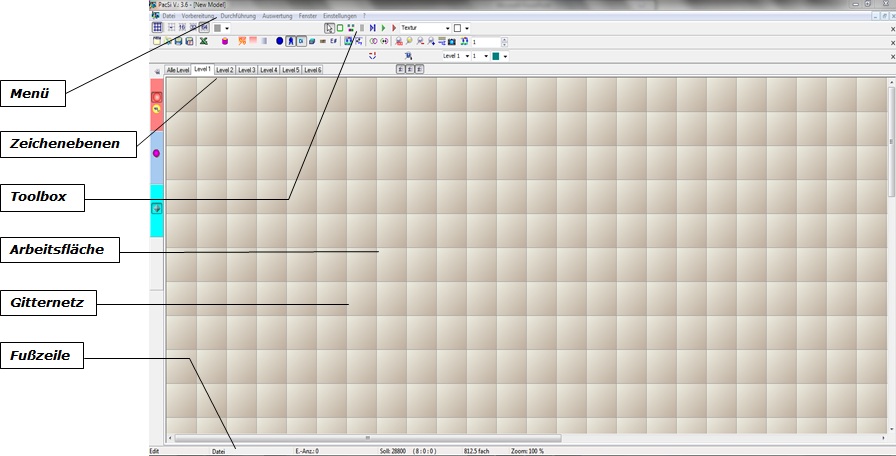Click the Excel export icon
The image size is (896, 456).
[x=203, y=41]
